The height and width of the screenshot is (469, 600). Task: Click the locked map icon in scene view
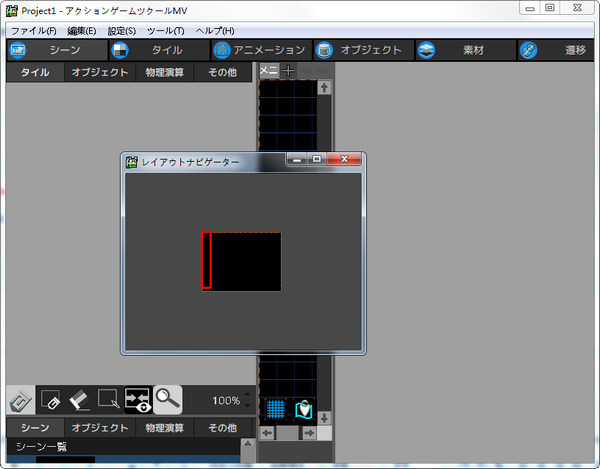pyautogui.click(x=304, y=409)
